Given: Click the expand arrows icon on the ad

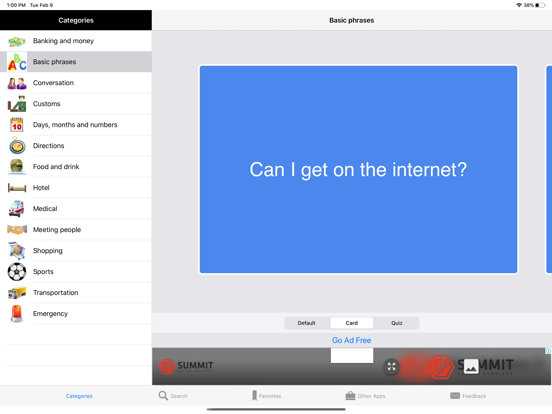Looking at the screenshot, I should [x=391, y=366].
